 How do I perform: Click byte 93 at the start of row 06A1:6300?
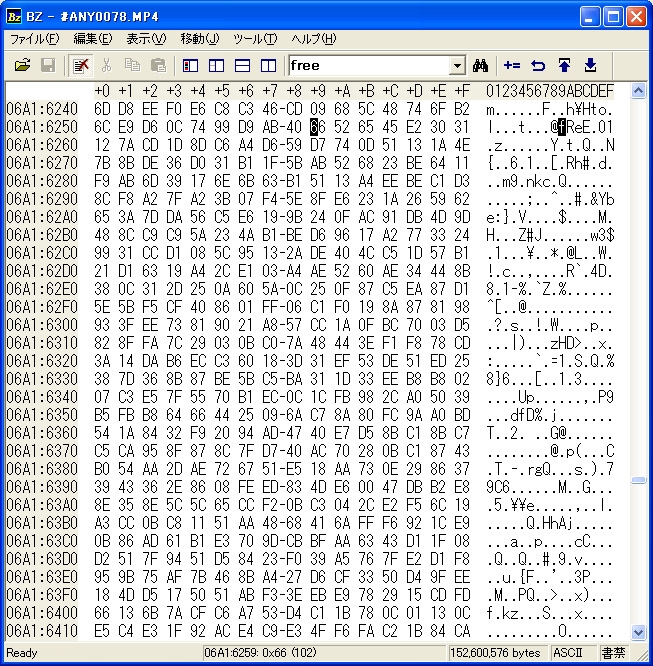click(102, 325)
